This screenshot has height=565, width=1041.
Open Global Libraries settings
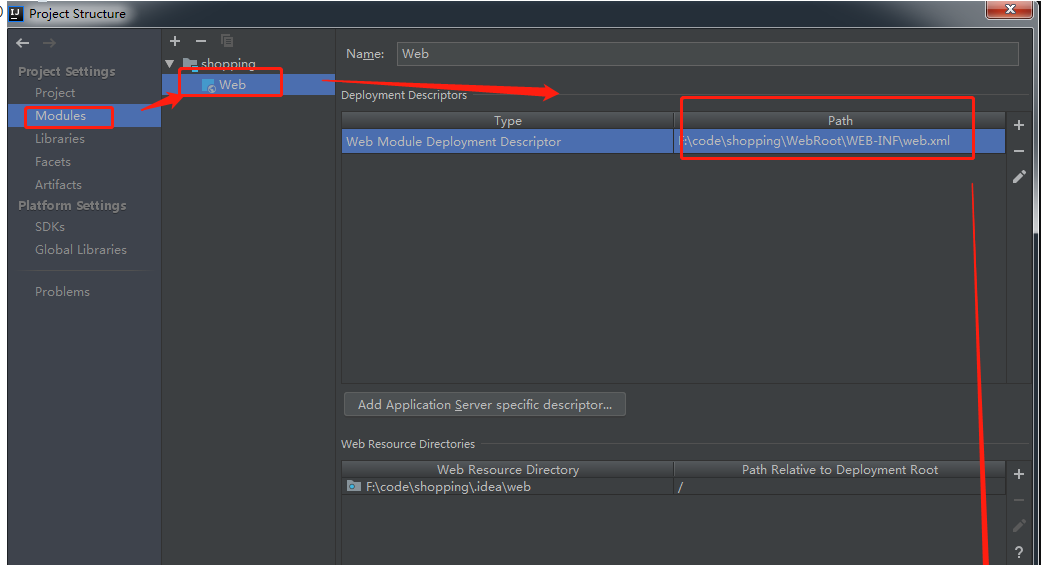[81, 250]
